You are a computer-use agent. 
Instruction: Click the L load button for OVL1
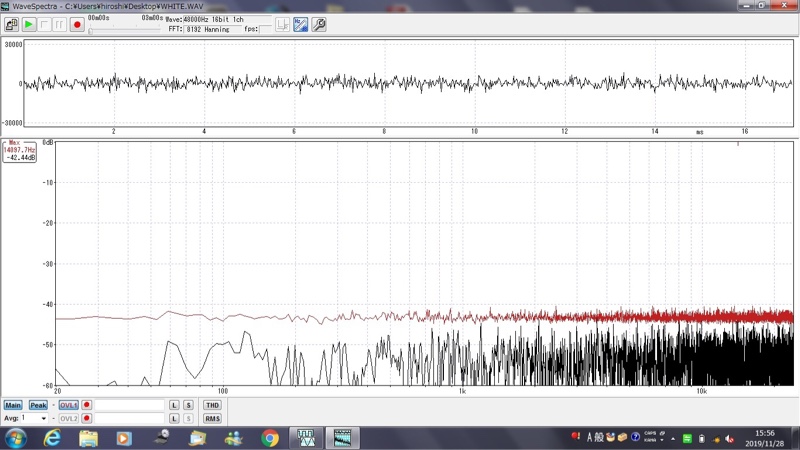pyautogui.click(x=174, y=405)
